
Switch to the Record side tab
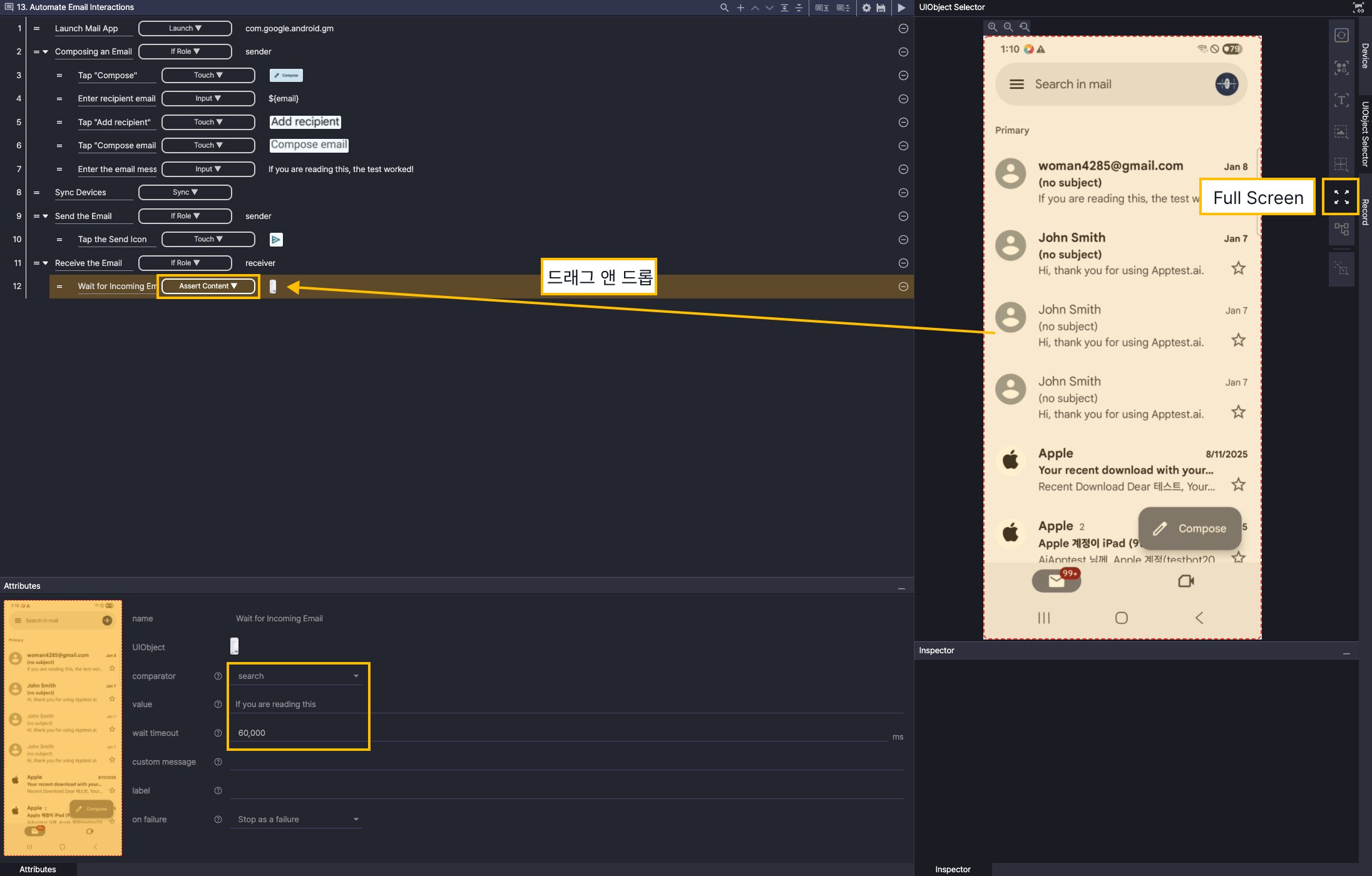1365,211
